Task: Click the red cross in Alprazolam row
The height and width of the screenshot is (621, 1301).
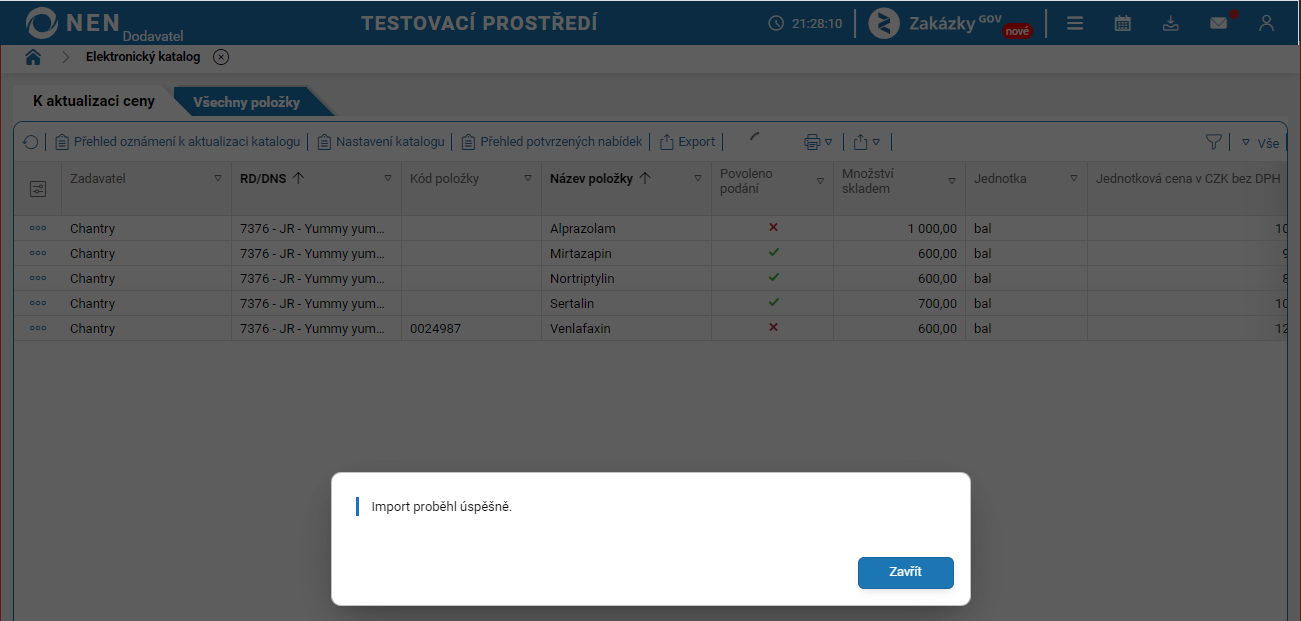Action: 773,227
